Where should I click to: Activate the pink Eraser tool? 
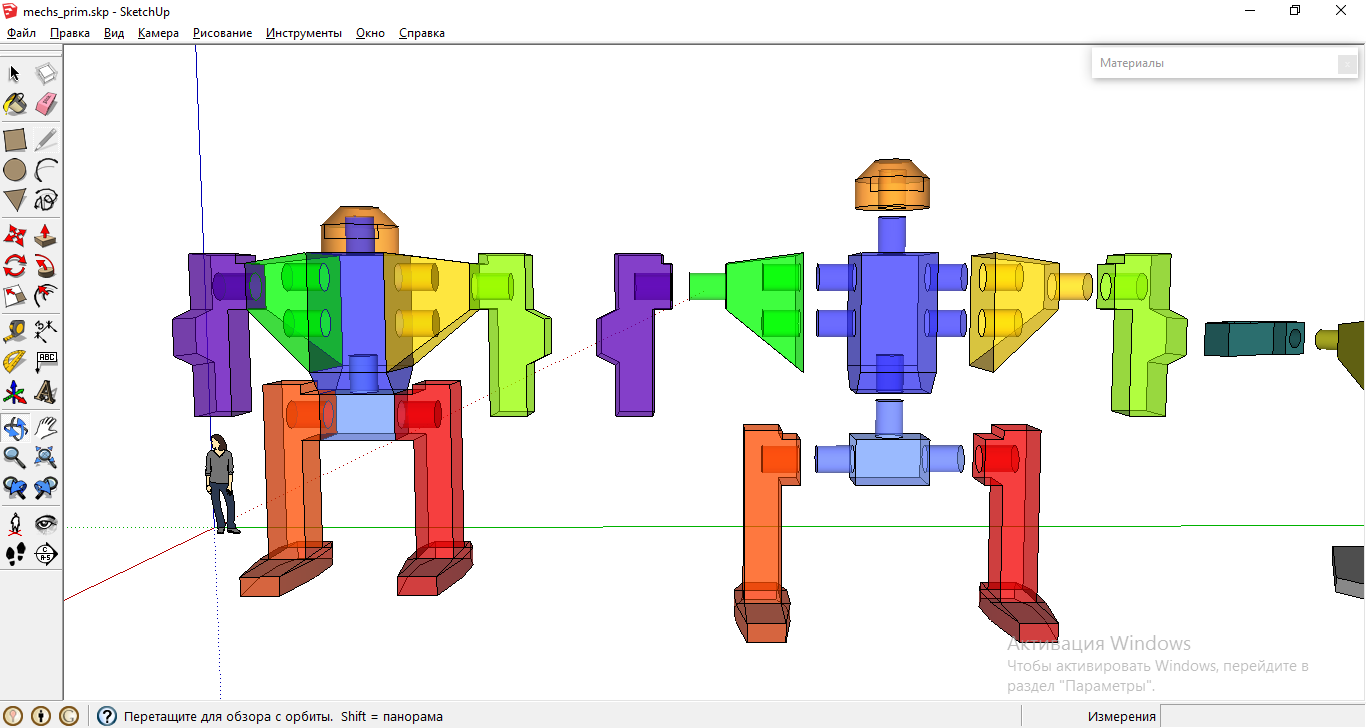pyautogui.click(x=46, y=104)
